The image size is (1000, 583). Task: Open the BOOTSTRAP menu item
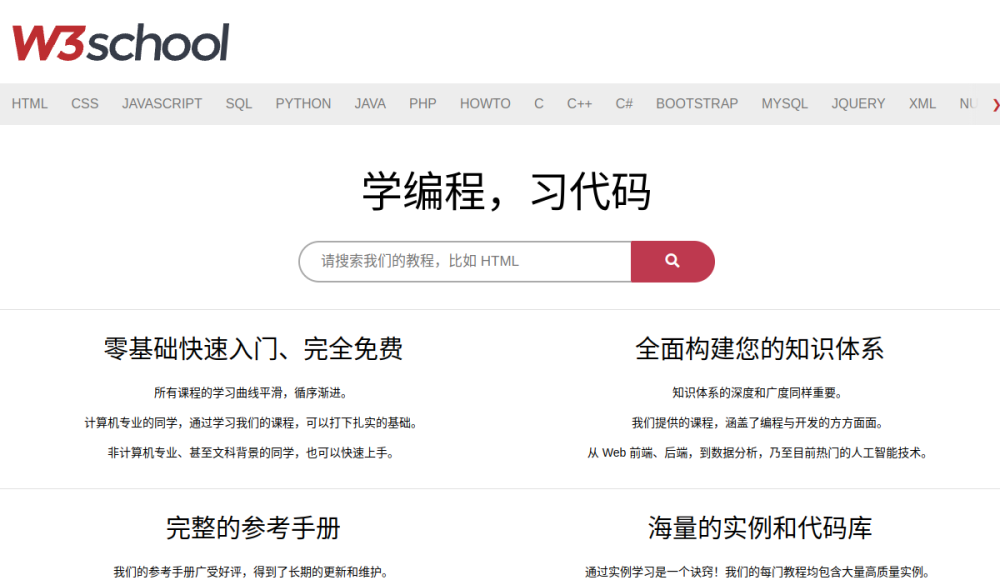697,104
